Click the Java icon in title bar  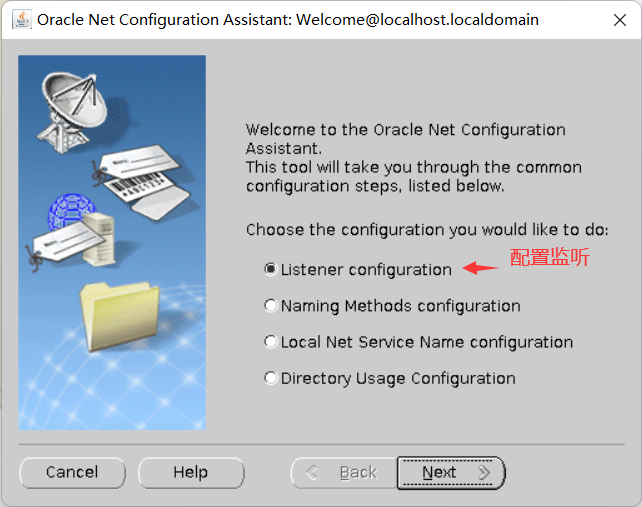click(x=22, y=20)
